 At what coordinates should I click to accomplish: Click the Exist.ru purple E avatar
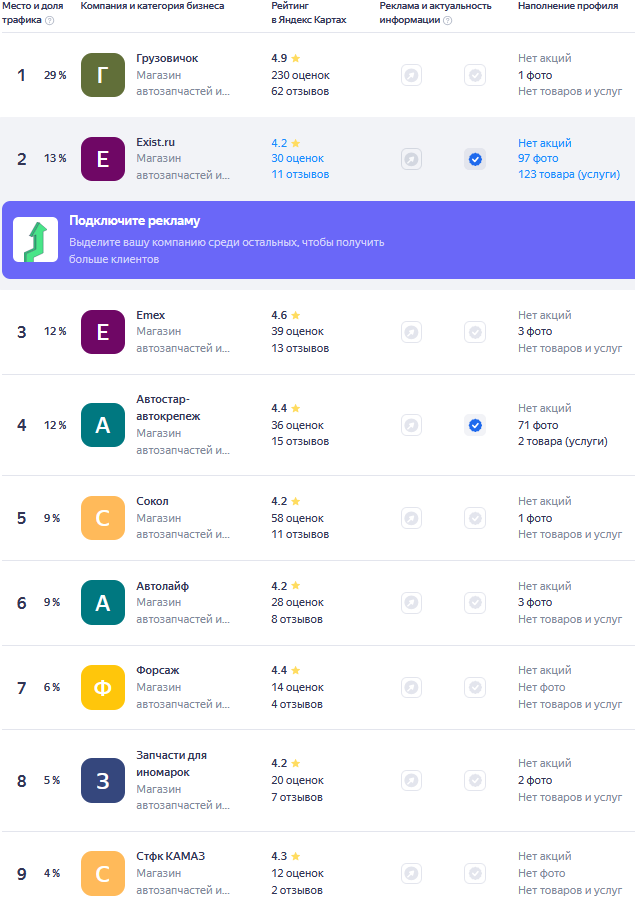click(x=103, y=159)
